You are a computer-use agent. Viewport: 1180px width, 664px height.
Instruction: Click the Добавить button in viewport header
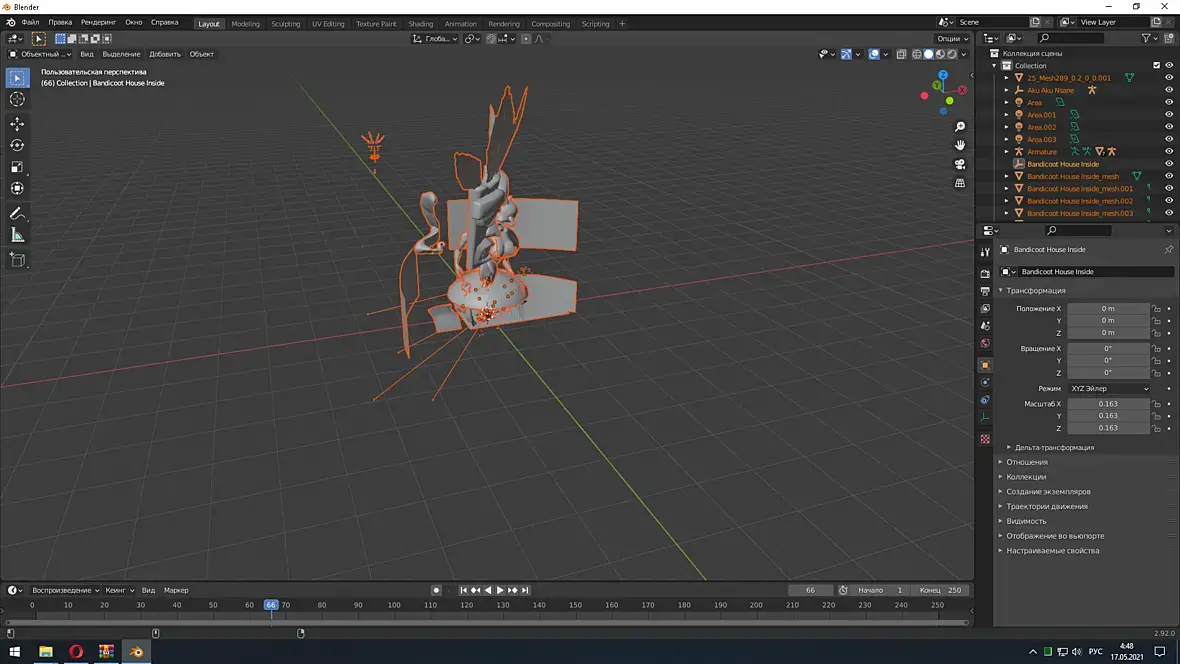[x=165, y=54]
